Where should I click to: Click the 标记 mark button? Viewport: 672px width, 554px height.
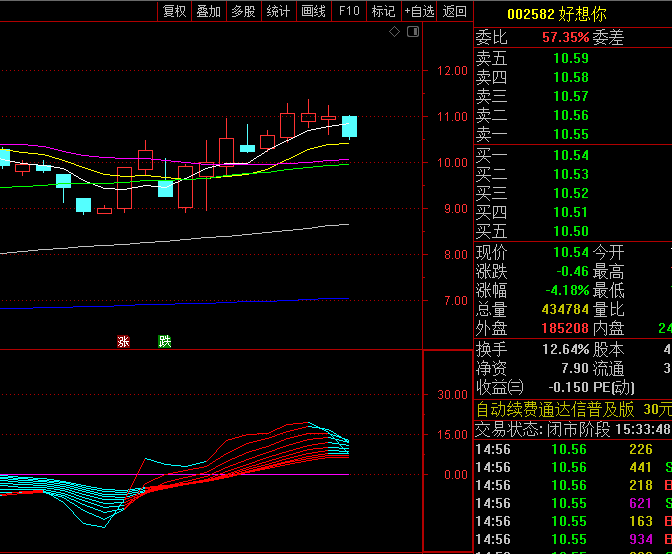pyautogui.click(x=383, y=11)
